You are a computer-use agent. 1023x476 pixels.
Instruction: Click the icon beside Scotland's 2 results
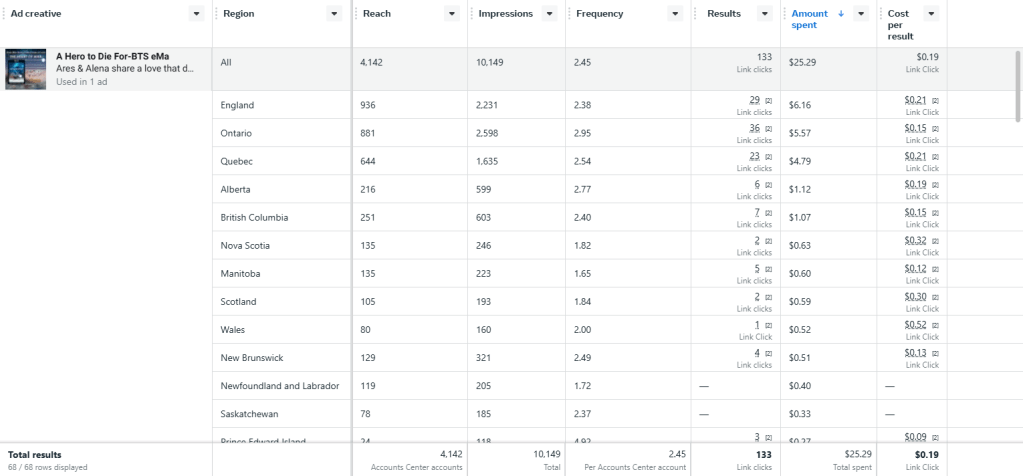tap(769, 297)
